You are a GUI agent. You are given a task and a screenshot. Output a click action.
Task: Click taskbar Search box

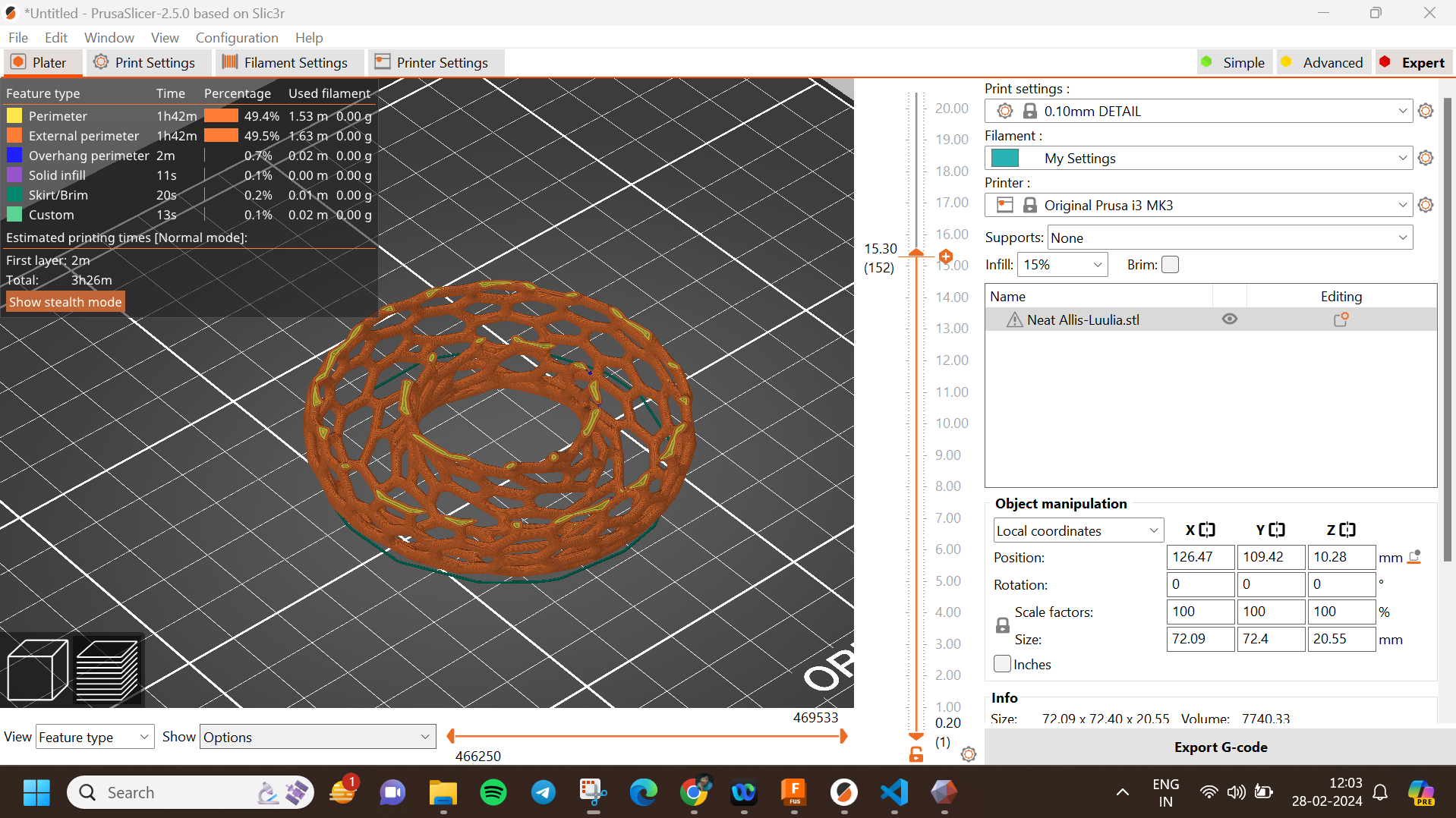[190, 793]
